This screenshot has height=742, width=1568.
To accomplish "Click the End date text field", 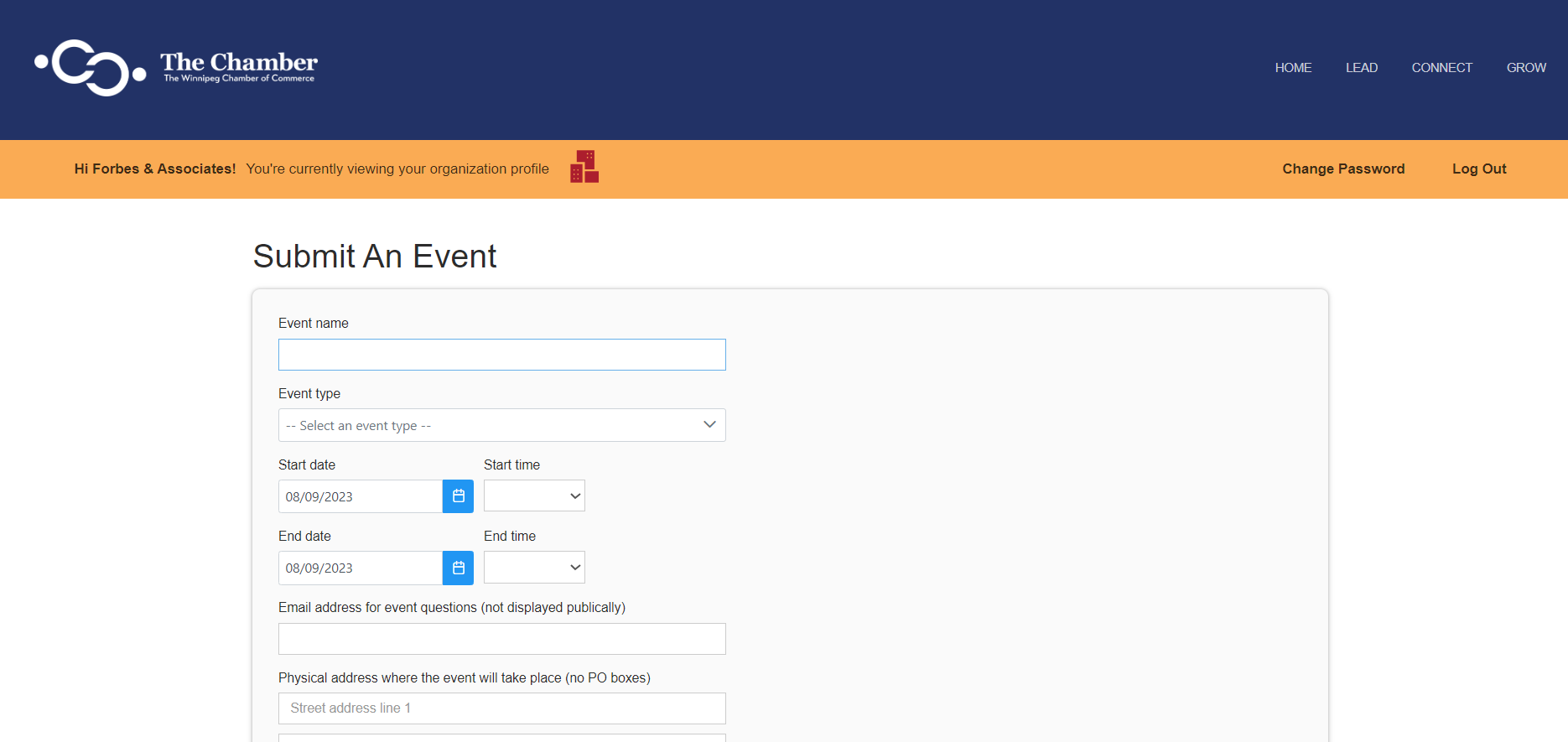I will point(361,568).
